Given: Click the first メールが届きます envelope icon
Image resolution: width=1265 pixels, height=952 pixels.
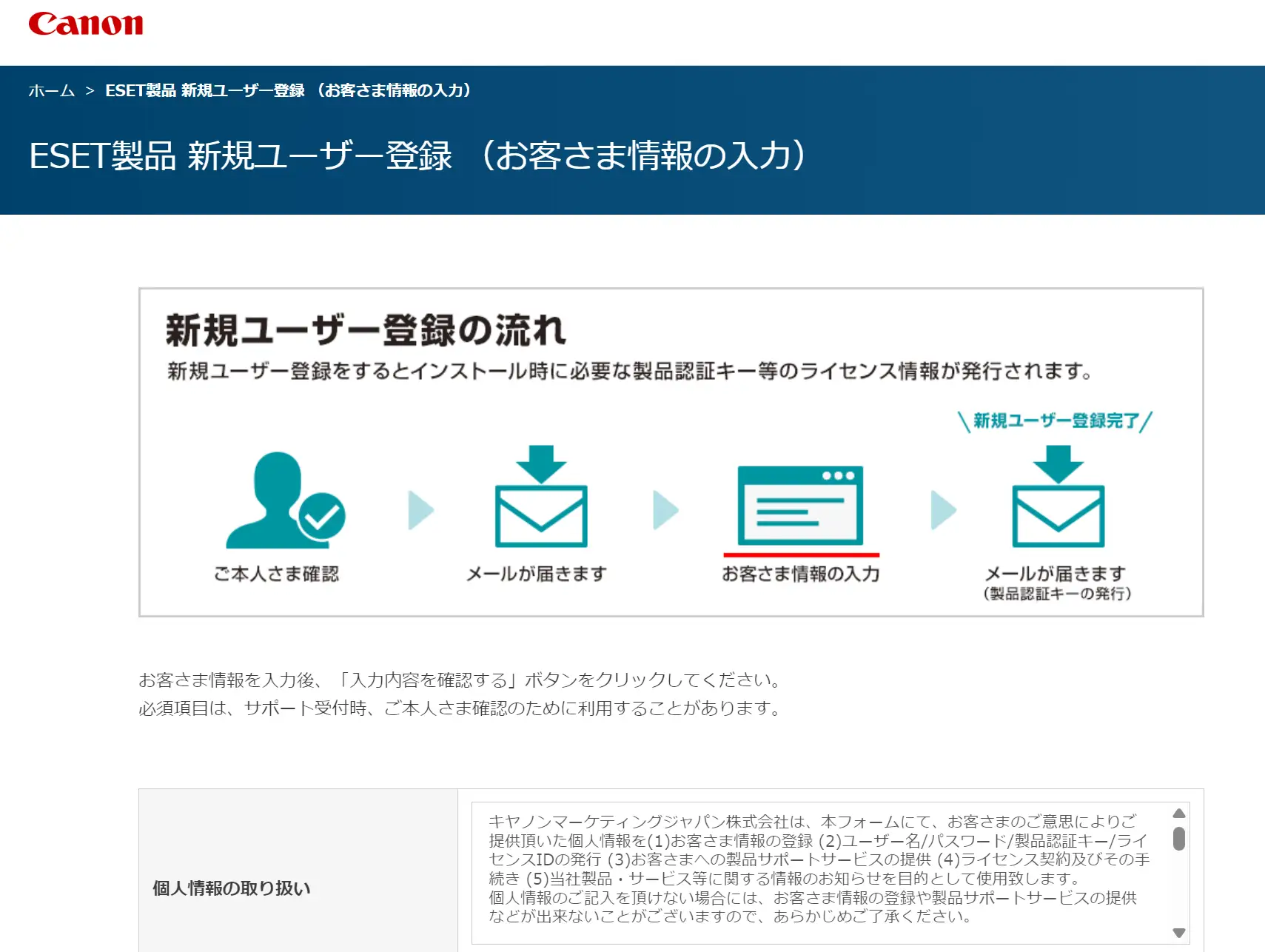Looking at the screenshot, I should point(541,496).
